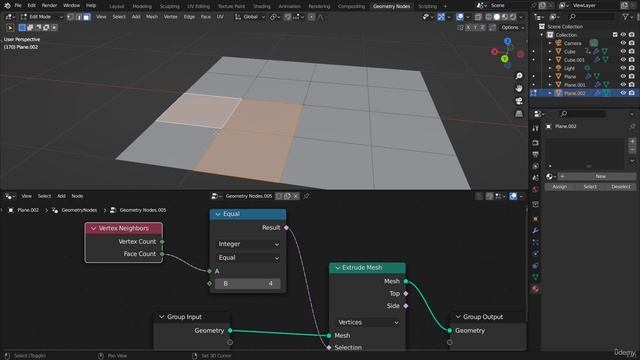Hide Plane.001 in viewport

point(623,84)
